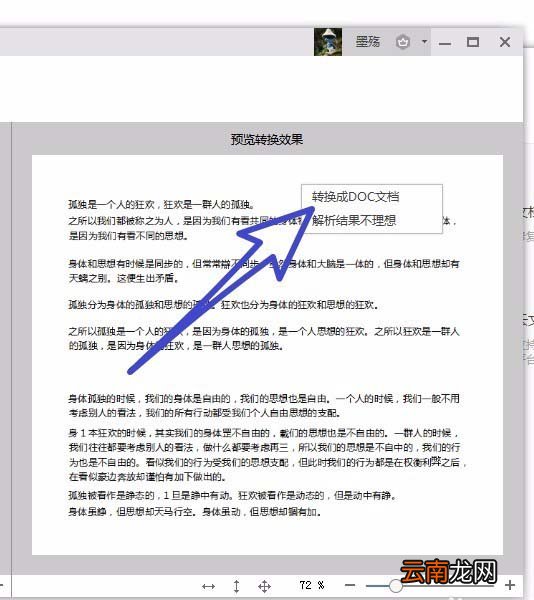534x600 pixels.
Task: Click the zoom in plus button
Action: [x=510, y=585]
